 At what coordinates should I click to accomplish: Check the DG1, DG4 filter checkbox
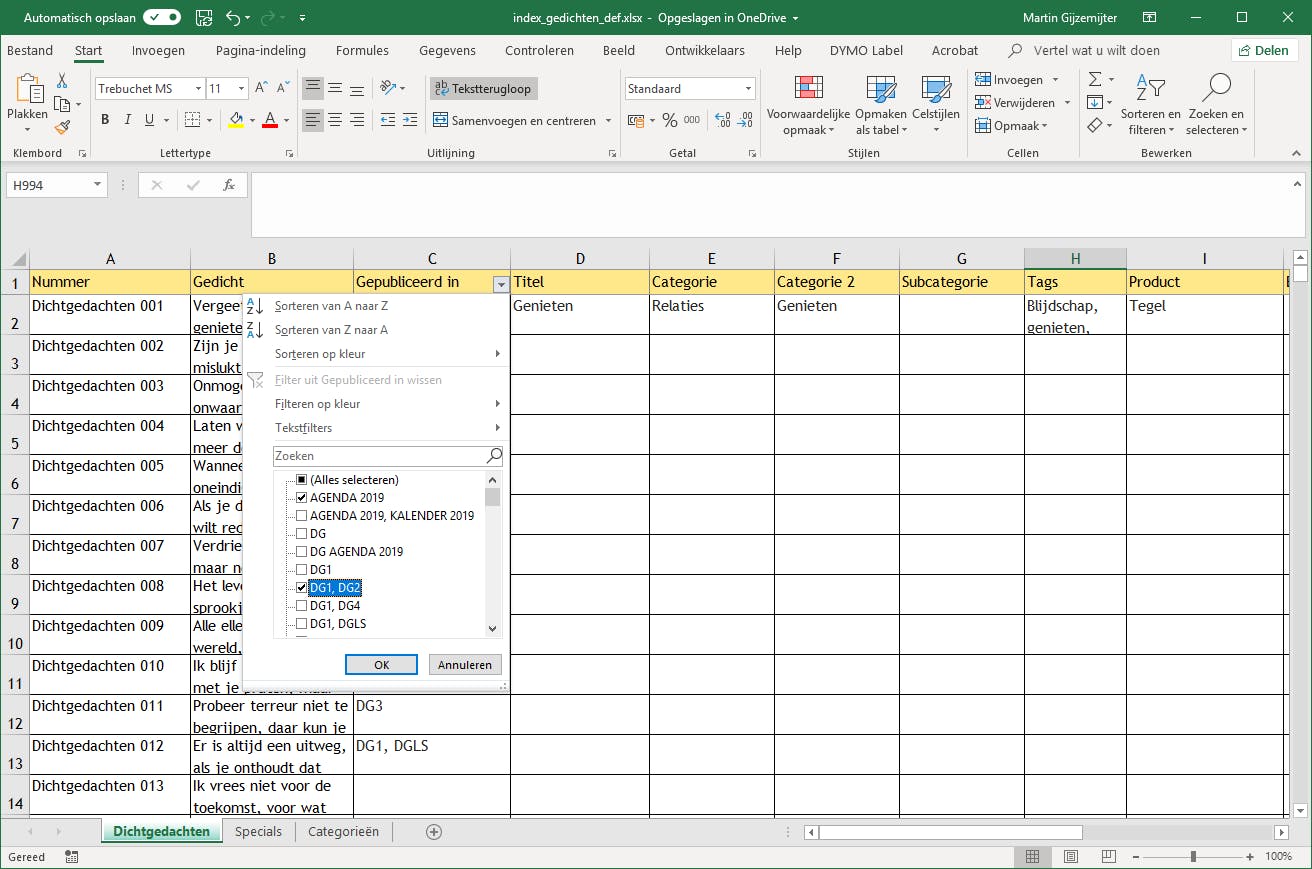coord(302,606)
